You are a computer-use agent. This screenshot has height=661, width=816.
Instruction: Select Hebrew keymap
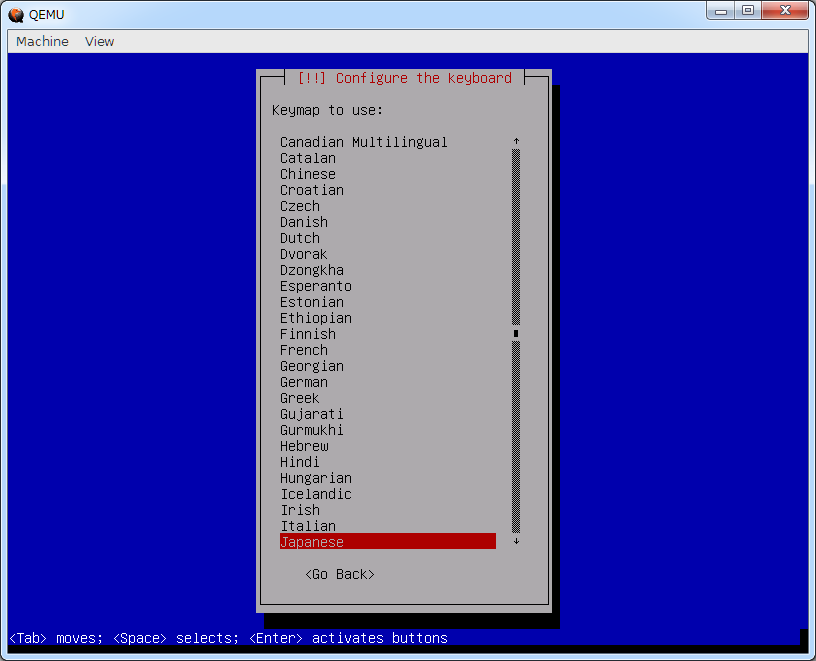coord(388,447)
